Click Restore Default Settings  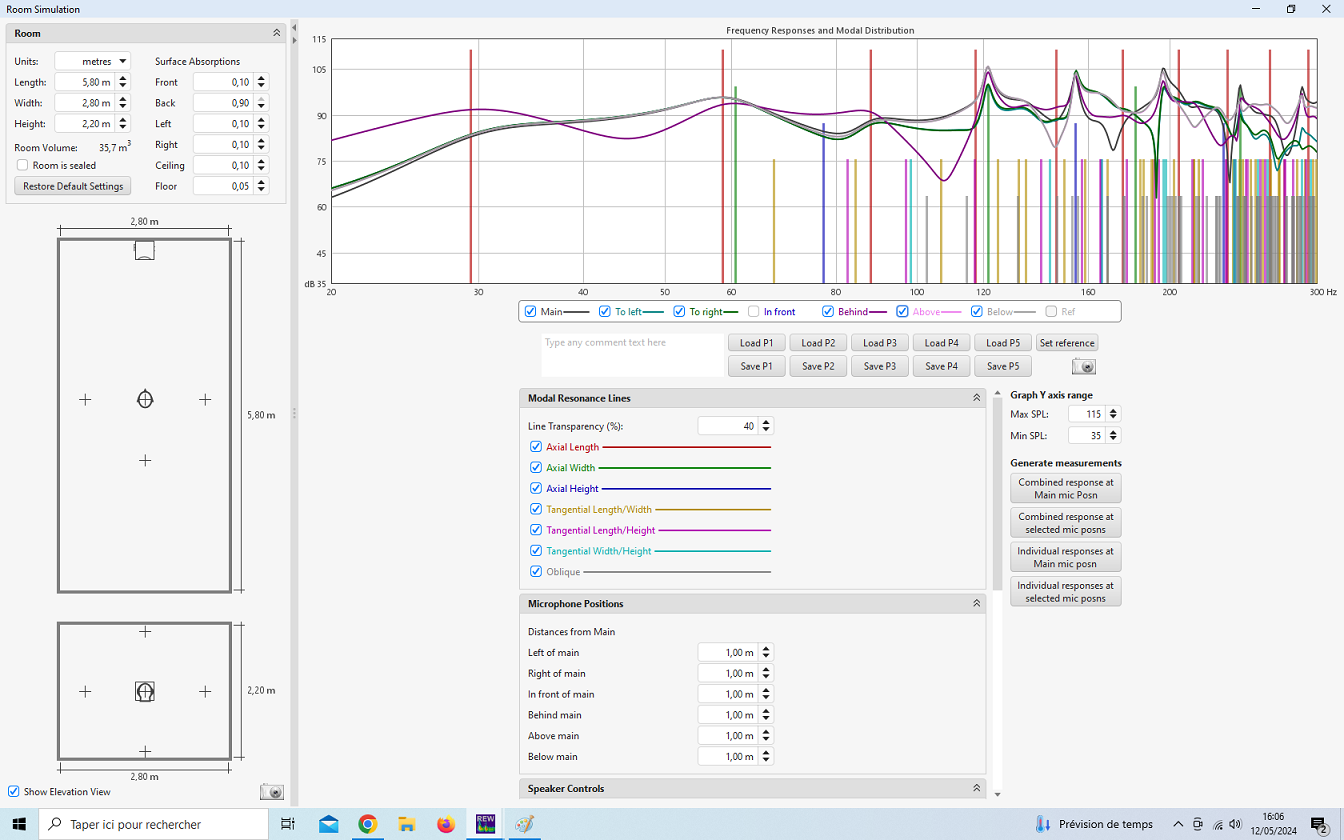73,186
